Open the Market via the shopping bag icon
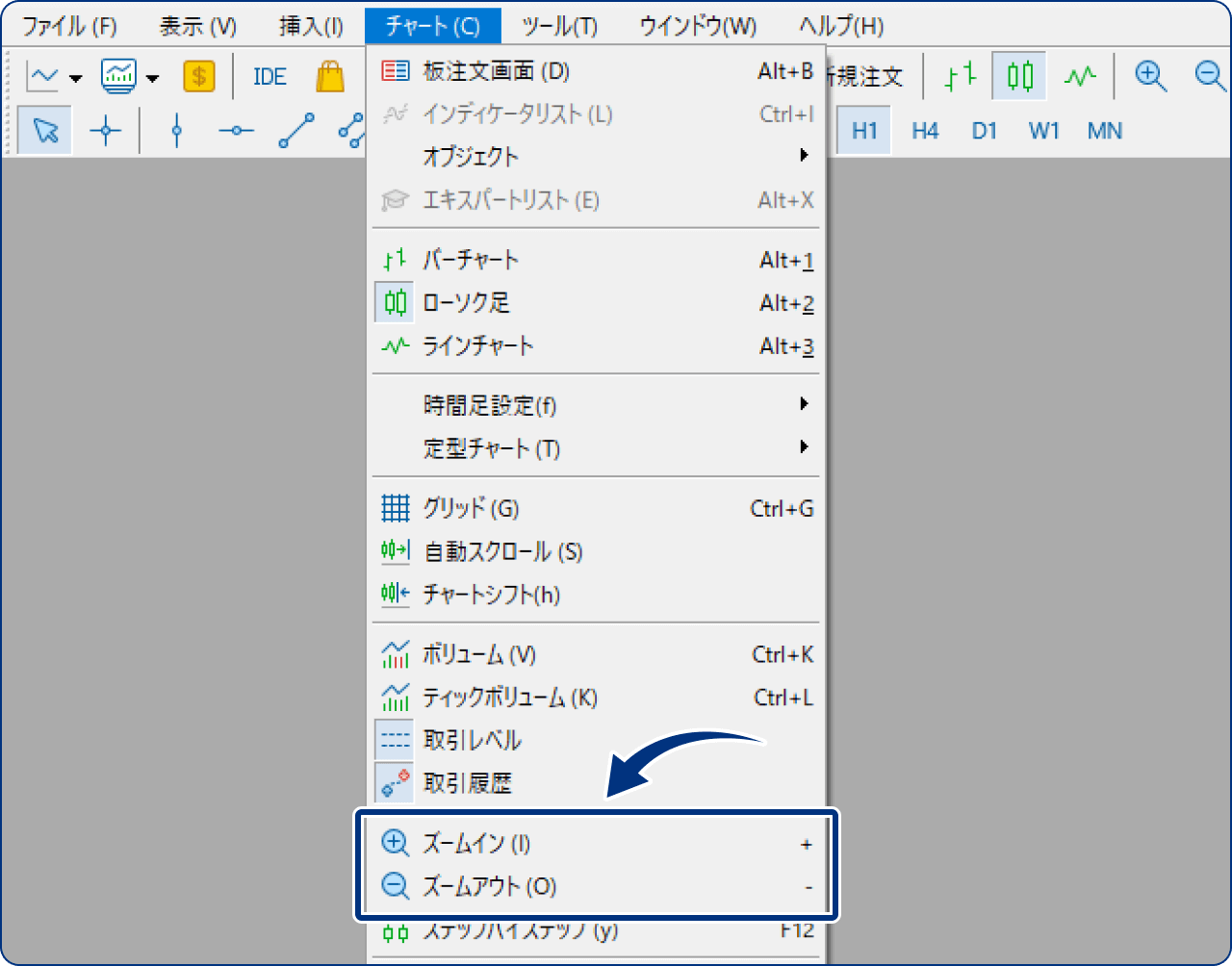The width and height of the screenshot is (1232, 966). point(329,75)
